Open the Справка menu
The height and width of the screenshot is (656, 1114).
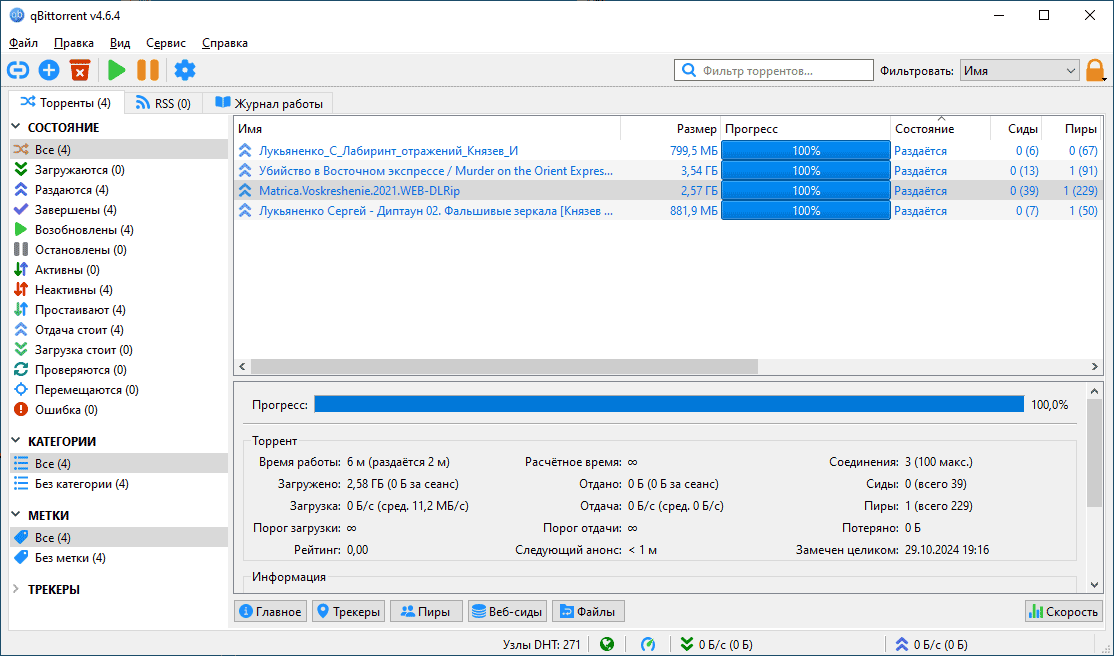click(225, 43)
